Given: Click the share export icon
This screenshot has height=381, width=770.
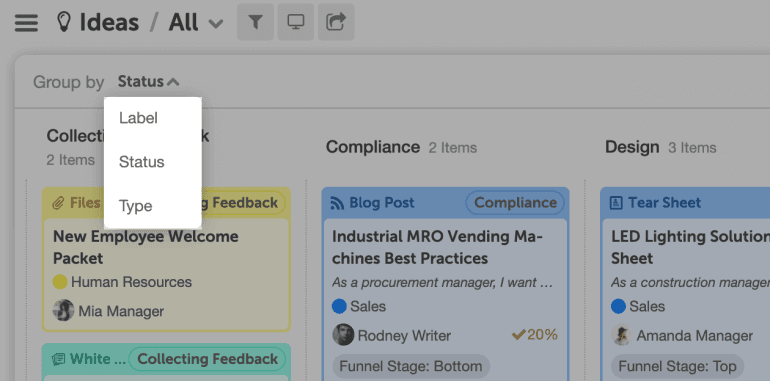Looking at the screenshot, I should click(x=336, y=22).
